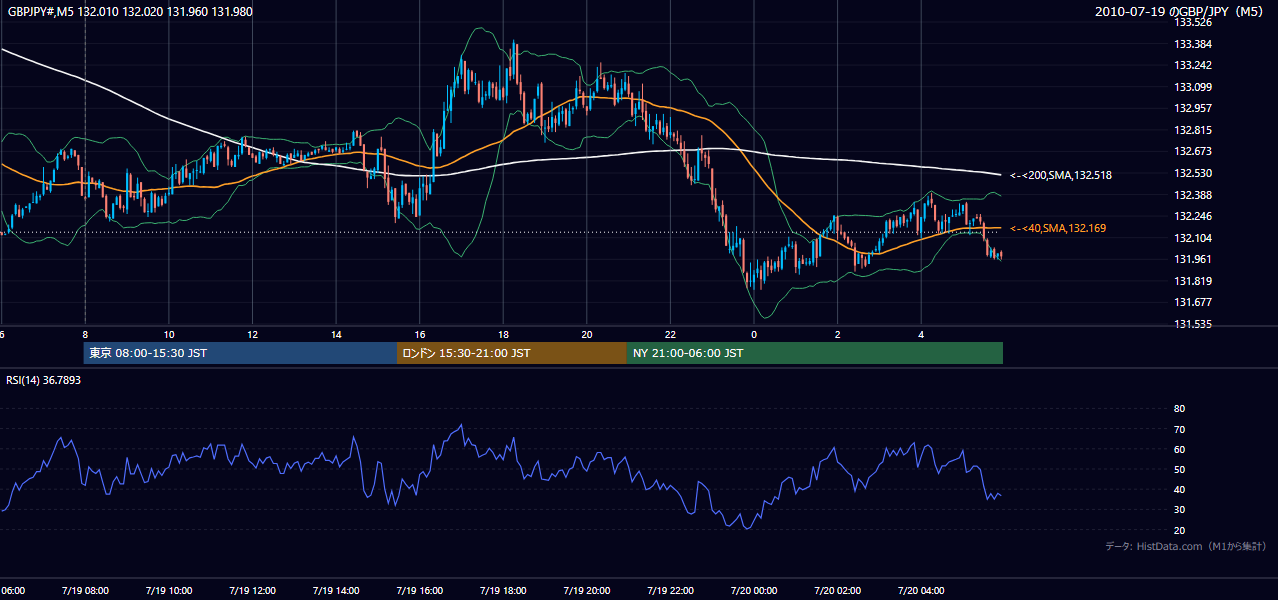The height and width of the screenshot is (600, 1278).
Task: Click the HistData.com data source credit
Action: pyautogui.click(x=1186, y=546)
